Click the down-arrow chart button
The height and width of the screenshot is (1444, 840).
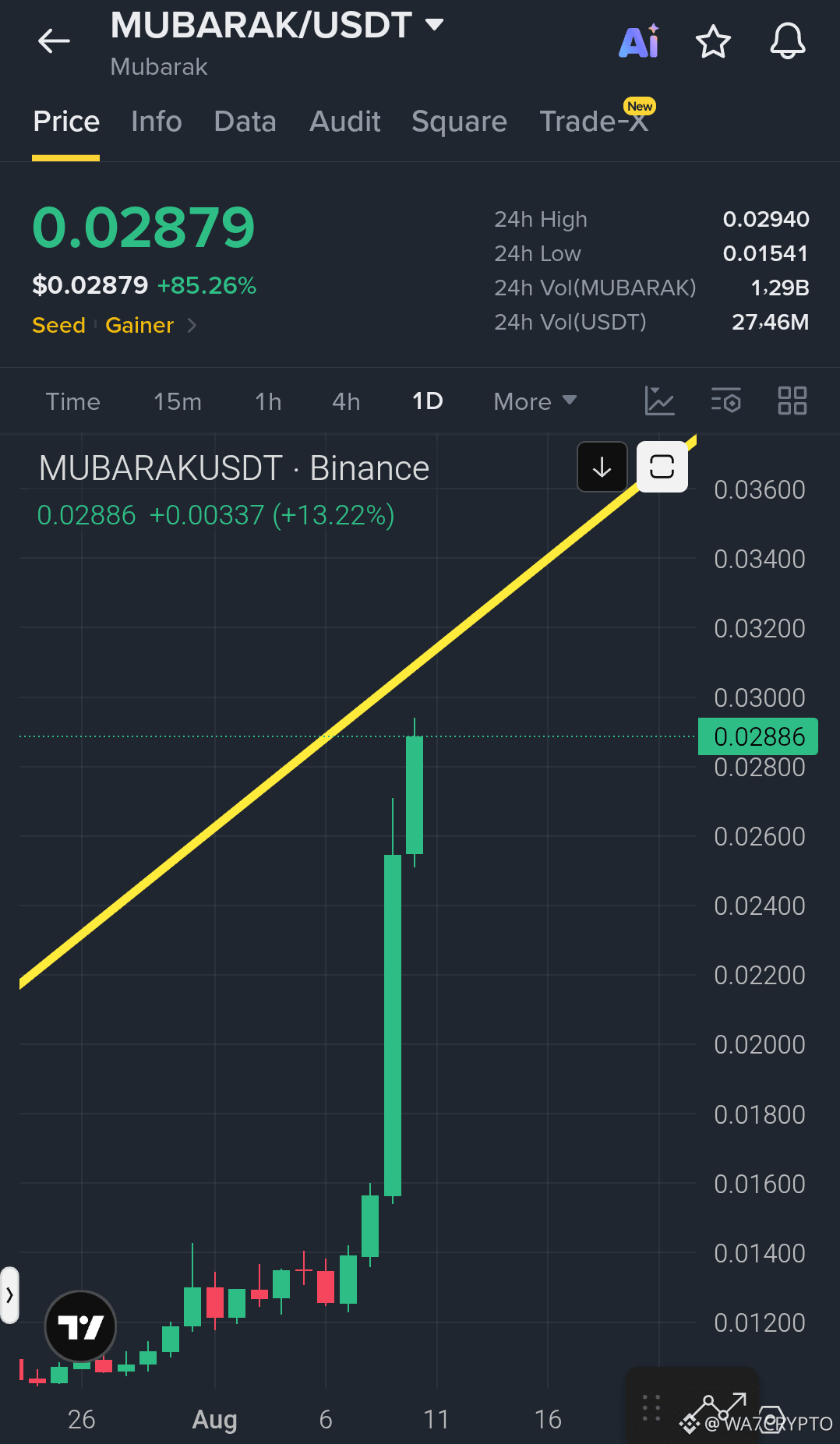(602, 467)
